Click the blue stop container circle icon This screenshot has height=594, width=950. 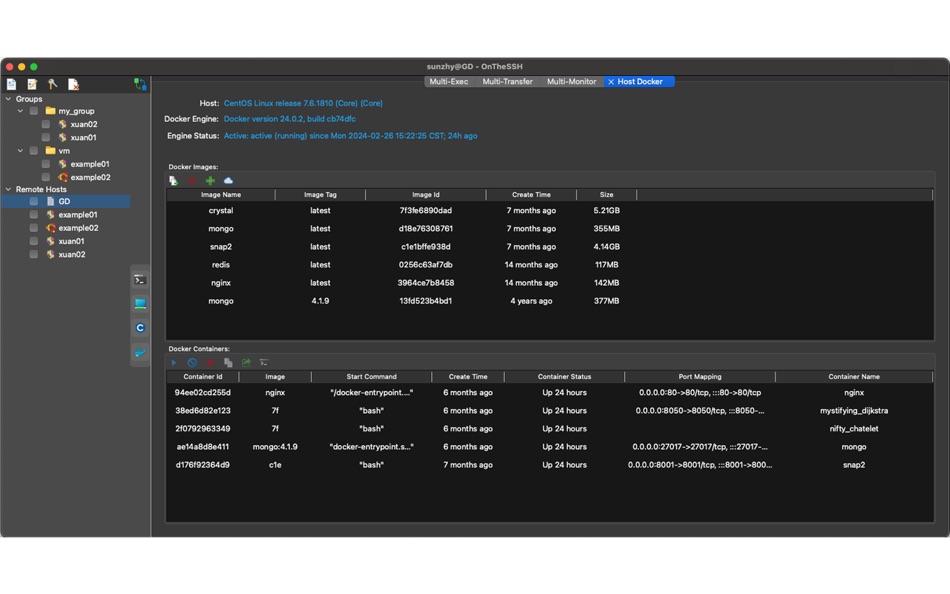(192, 362)
